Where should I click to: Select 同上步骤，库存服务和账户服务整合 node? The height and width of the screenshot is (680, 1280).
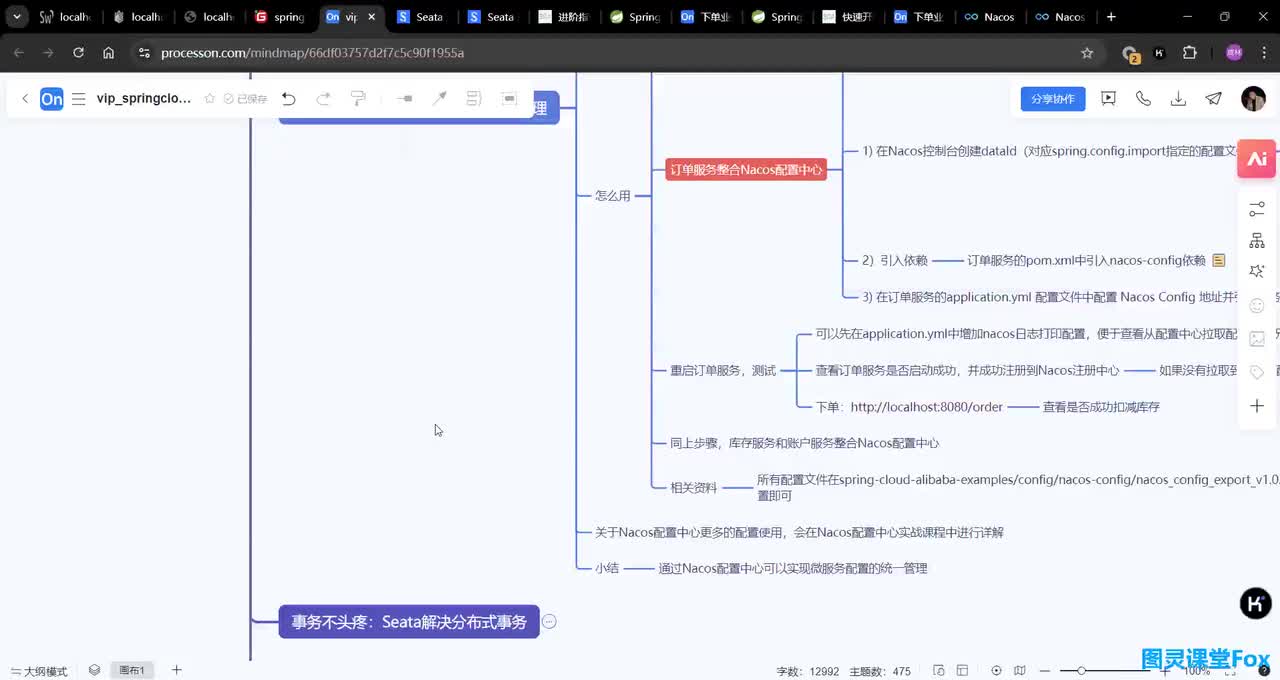[x=804, y=442]
